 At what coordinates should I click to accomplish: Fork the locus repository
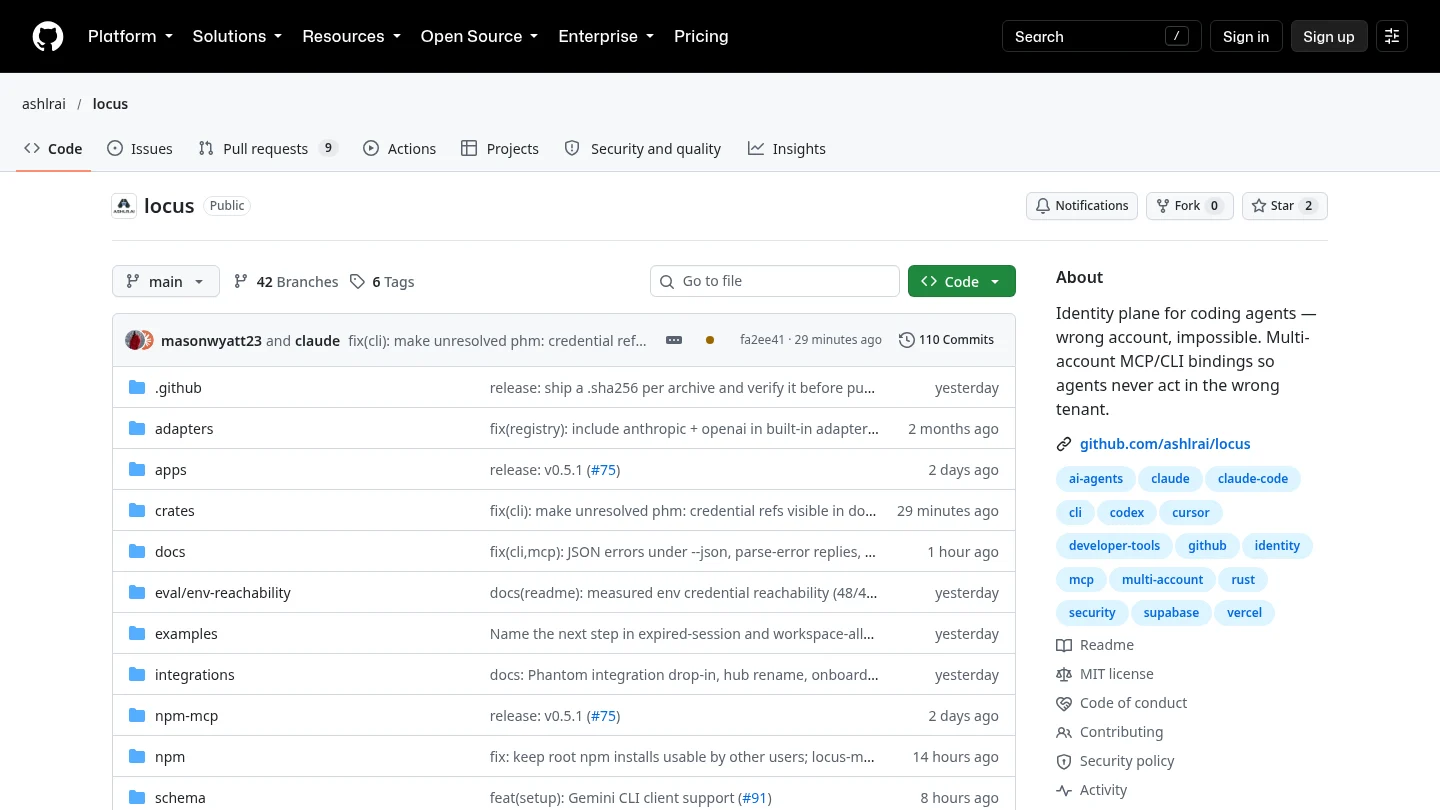1190,206
